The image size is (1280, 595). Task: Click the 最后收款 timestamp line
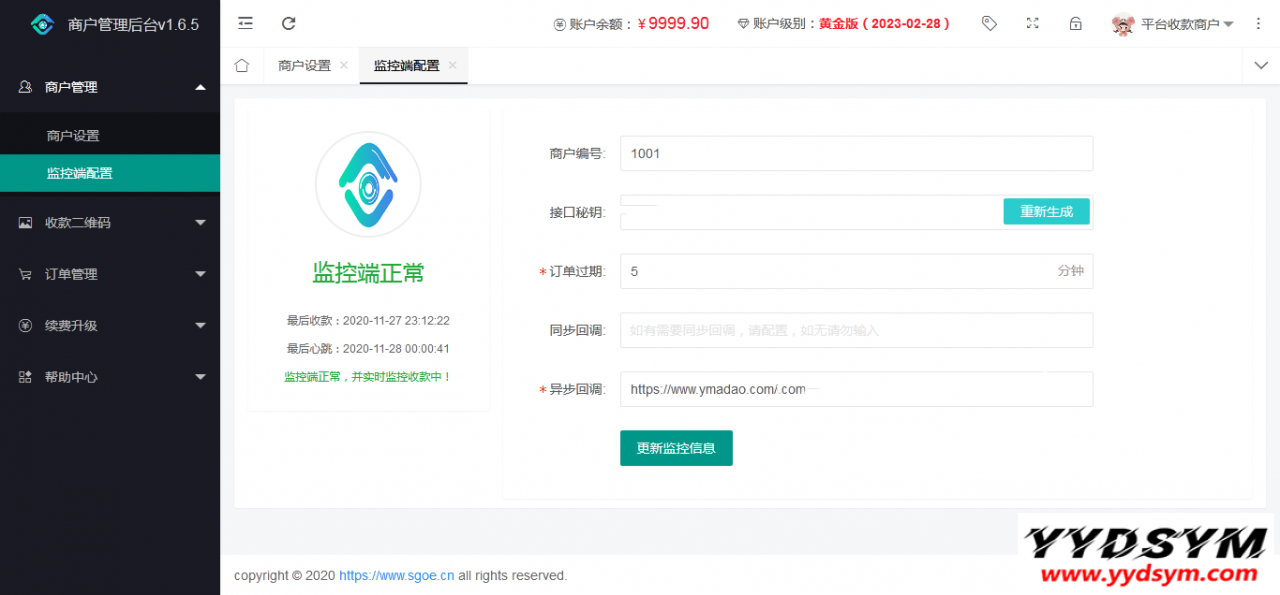(368, 321)
